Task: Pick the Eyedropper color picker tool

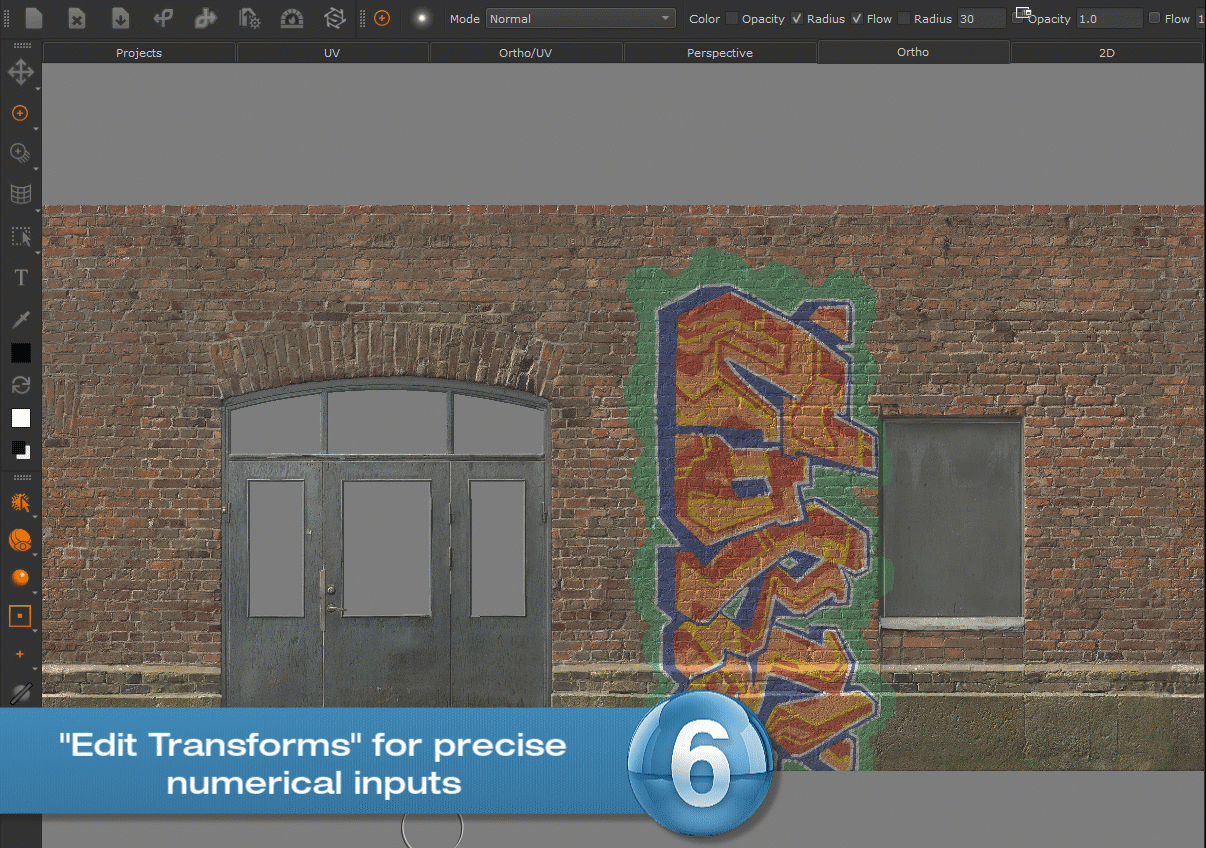Action: 20,318
